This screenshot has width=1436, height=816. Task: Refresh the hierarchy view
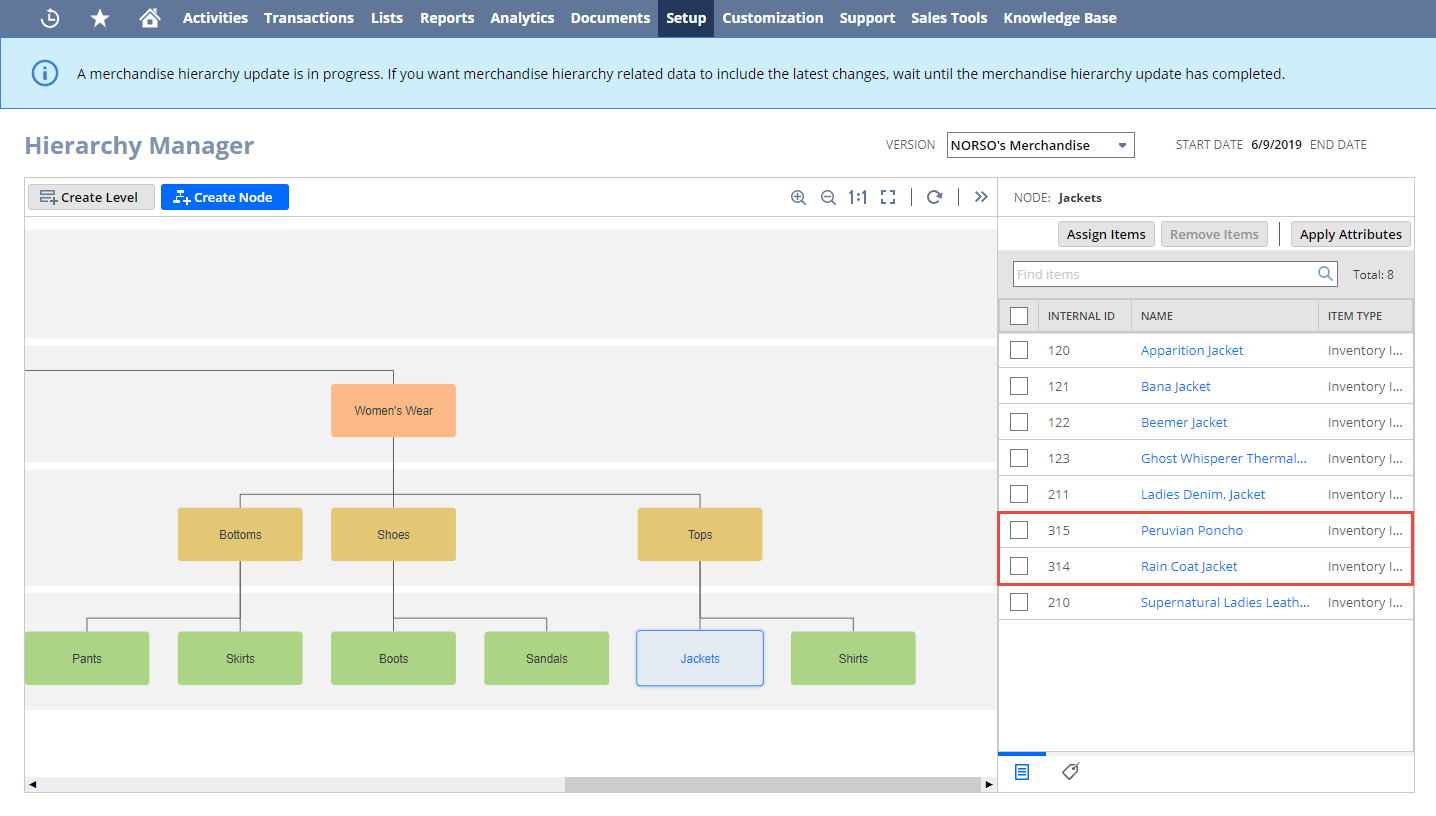tap(934, 197)
